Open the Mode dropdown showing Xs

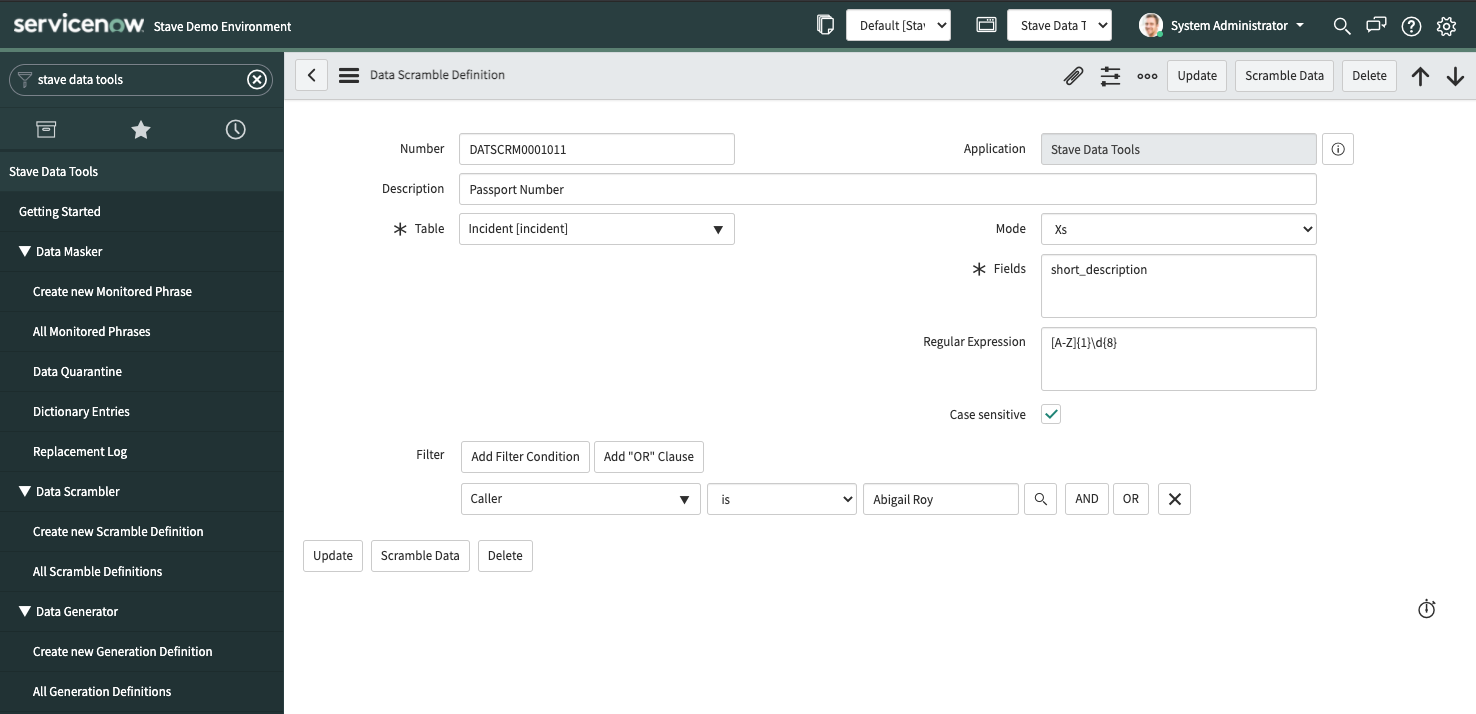point(1178,229)
